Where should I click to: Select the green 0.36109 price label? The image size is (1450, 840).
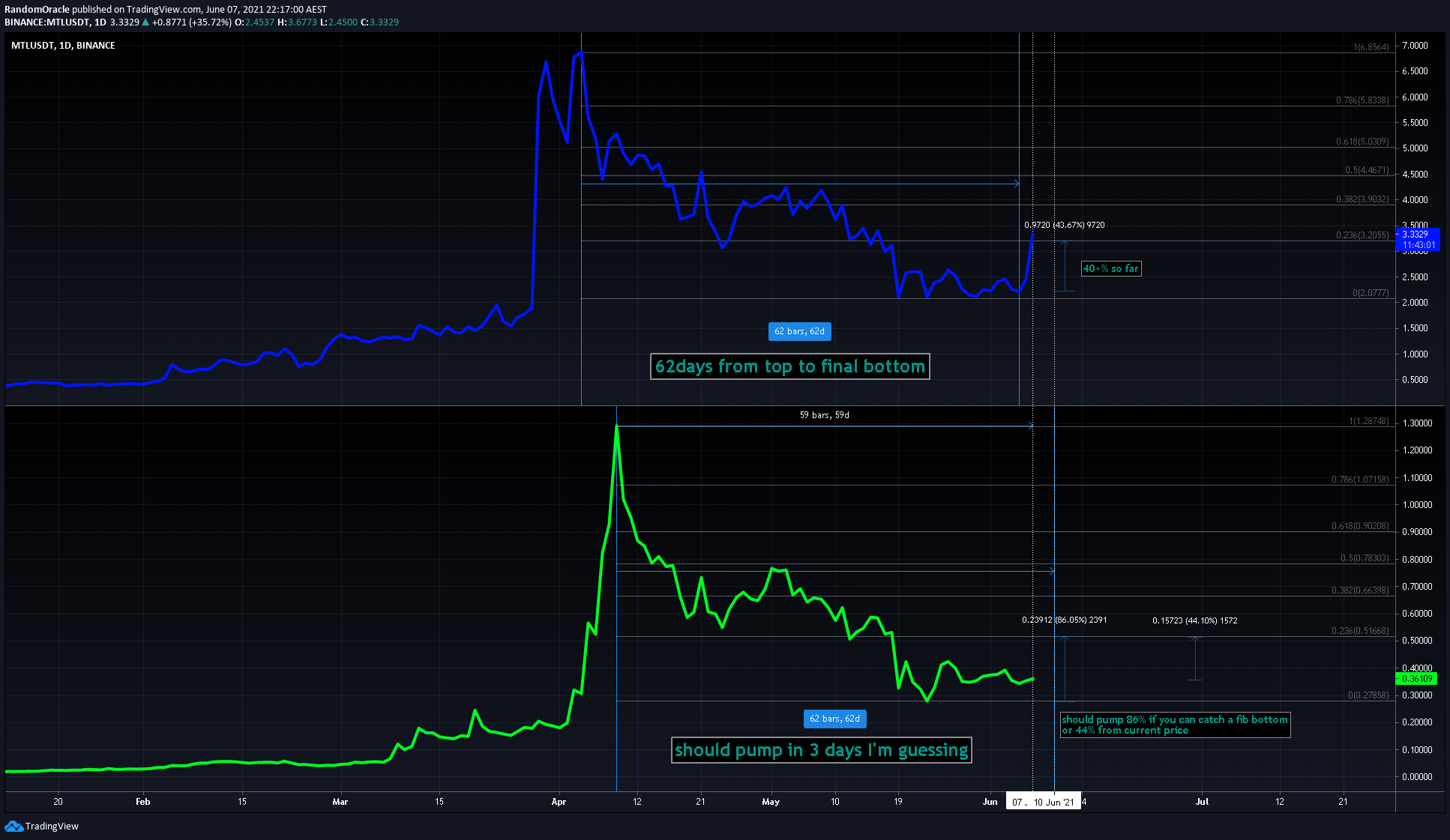1416,679
